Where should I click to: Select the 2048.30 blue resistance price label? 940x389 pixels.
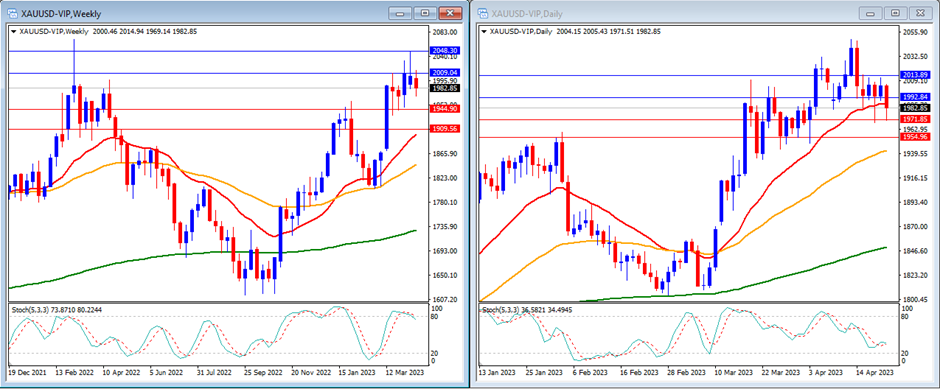pyautogui.click(x=445, y=51)
